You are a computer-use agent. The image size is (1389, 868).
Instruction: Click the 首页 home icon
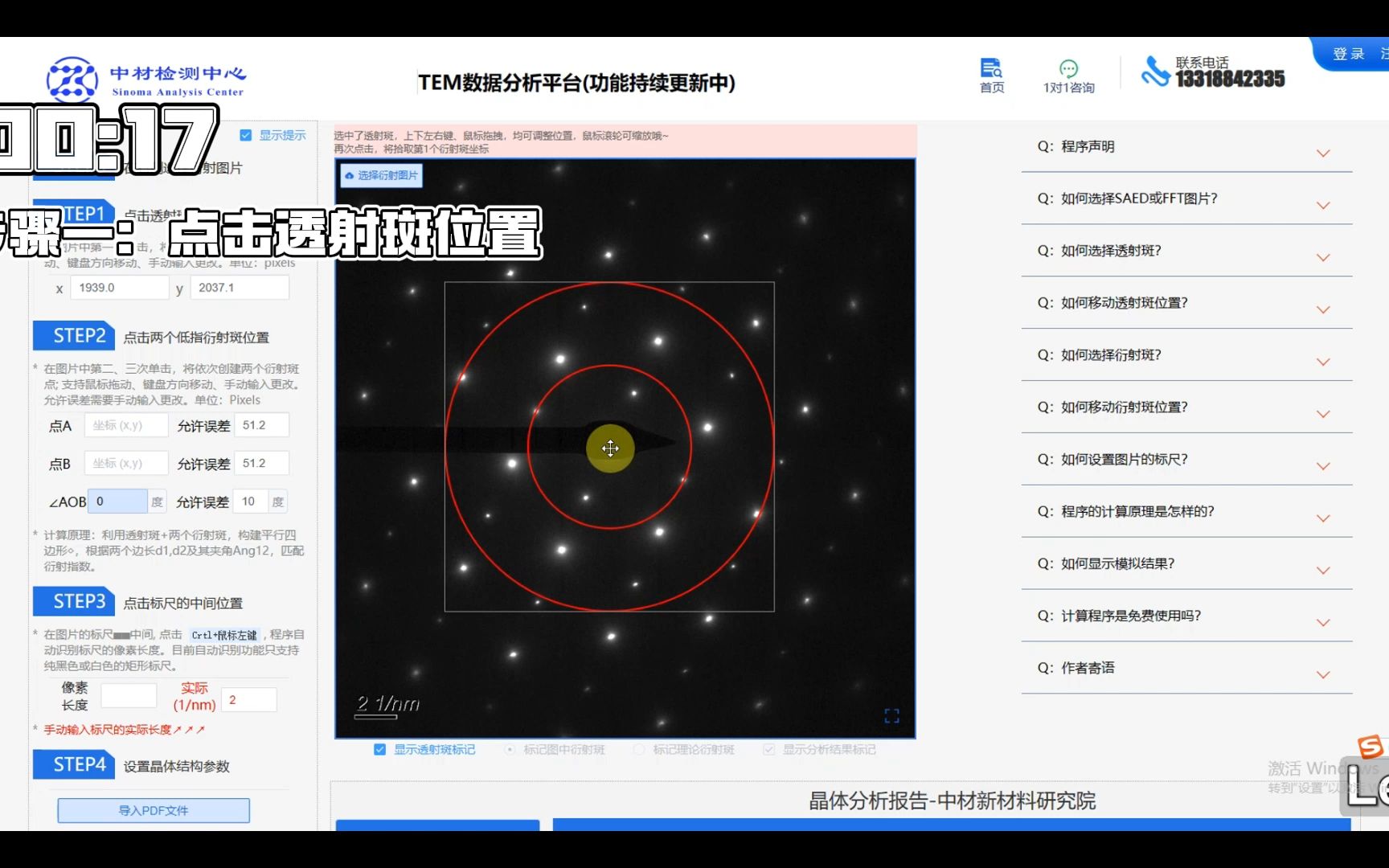(x=990, y=68)
